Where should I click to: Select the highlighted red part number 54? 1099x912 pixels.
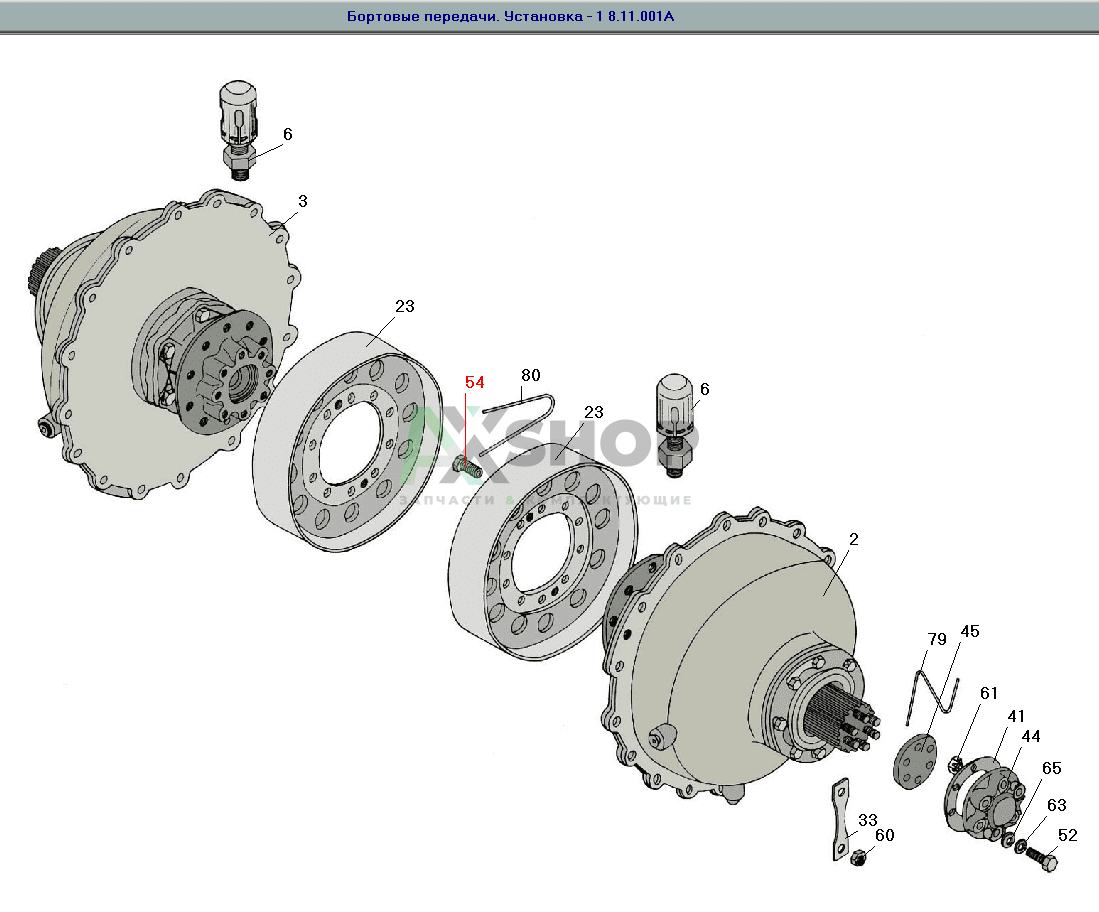475,382
